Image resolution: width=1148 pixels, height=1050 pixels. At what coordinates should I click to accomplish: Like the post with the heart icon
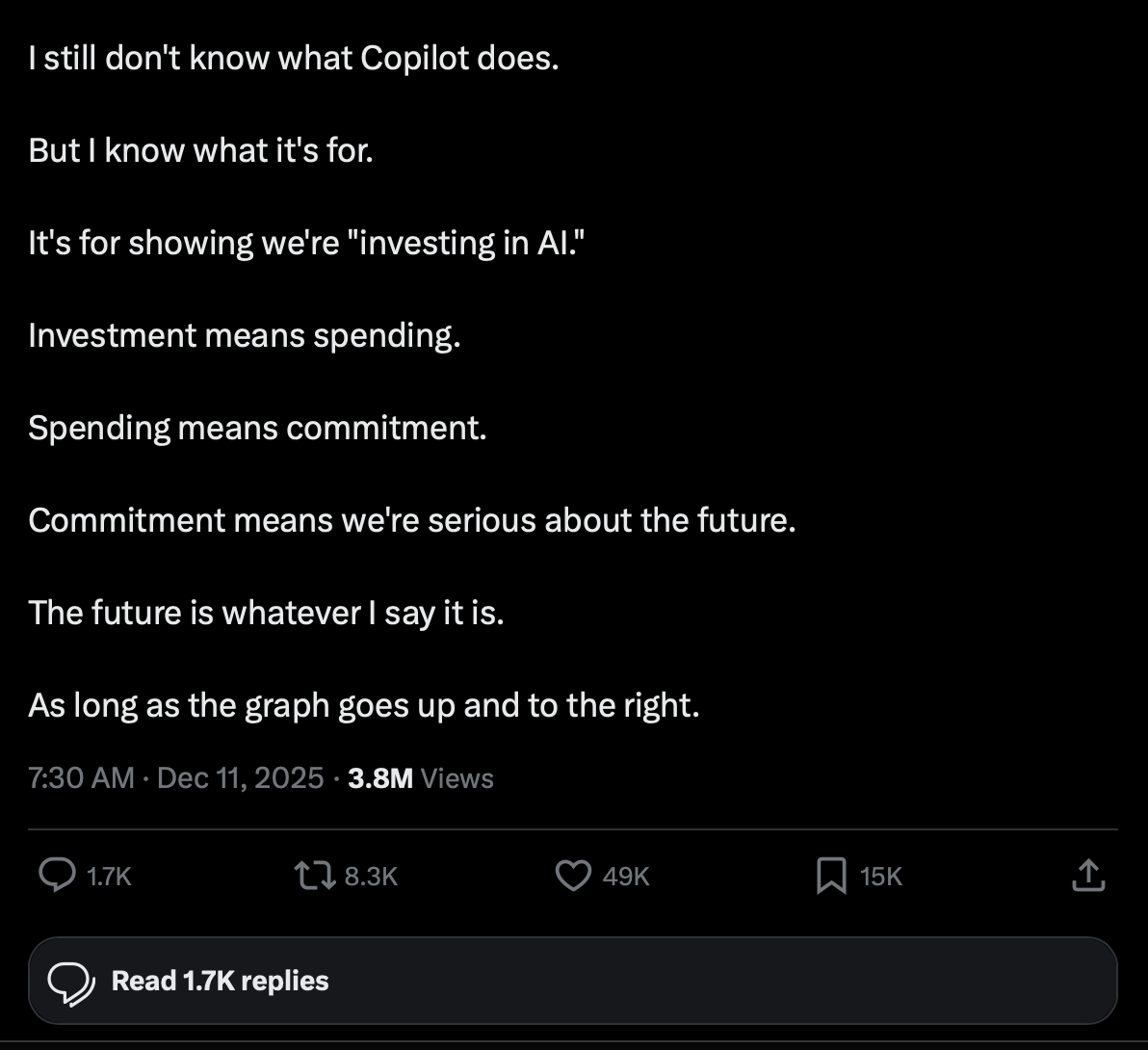[574, 876]
